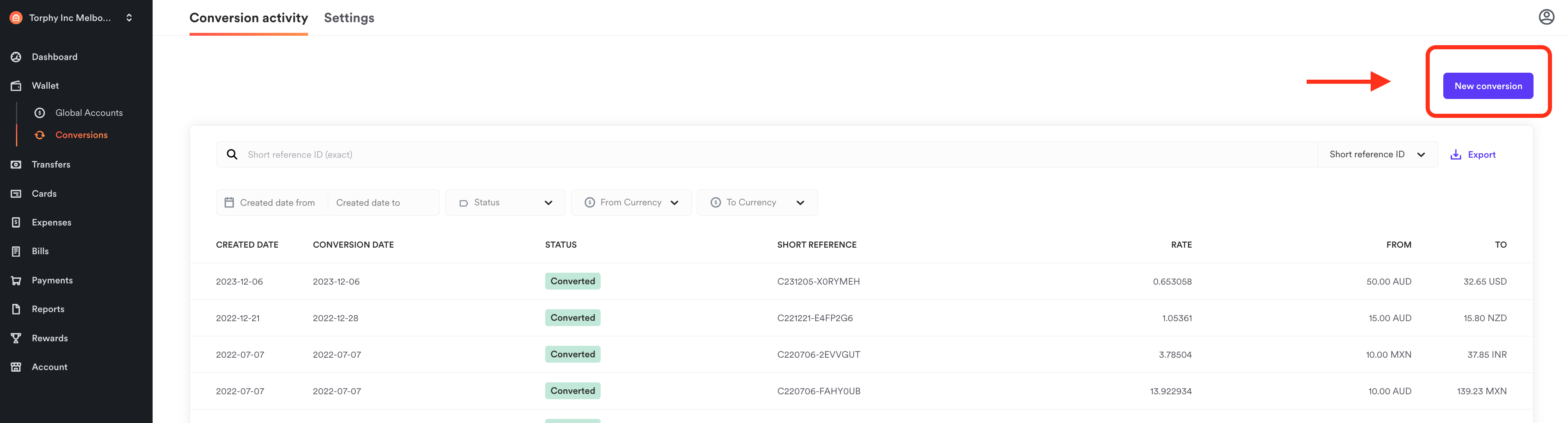Open Dashboard from the sidebar
1568x423 pixels.
pos(54,57)
